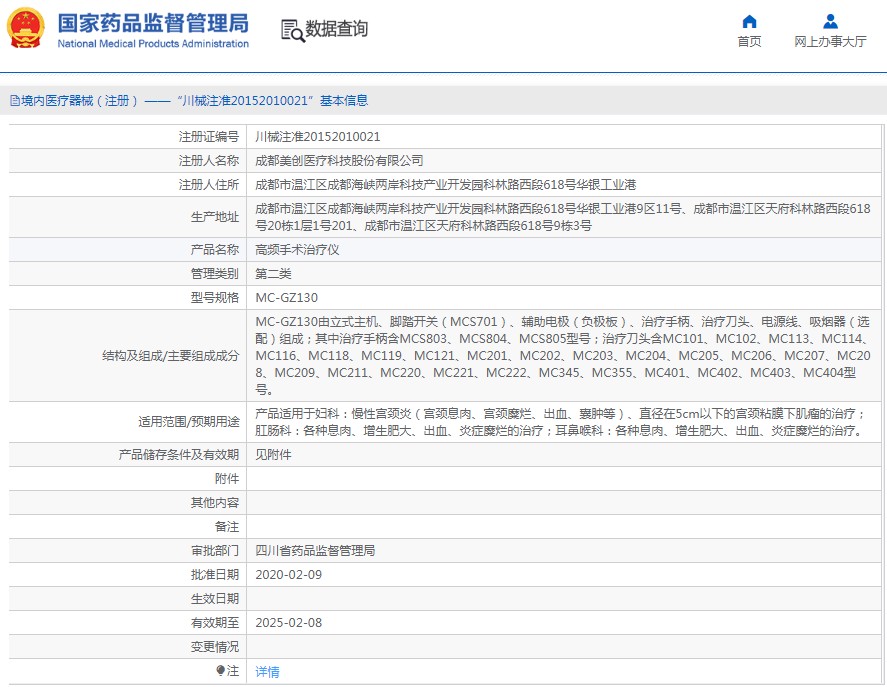Click the national emblem logo
Viewport: 887px width, 687px height.
click(25, 28)
